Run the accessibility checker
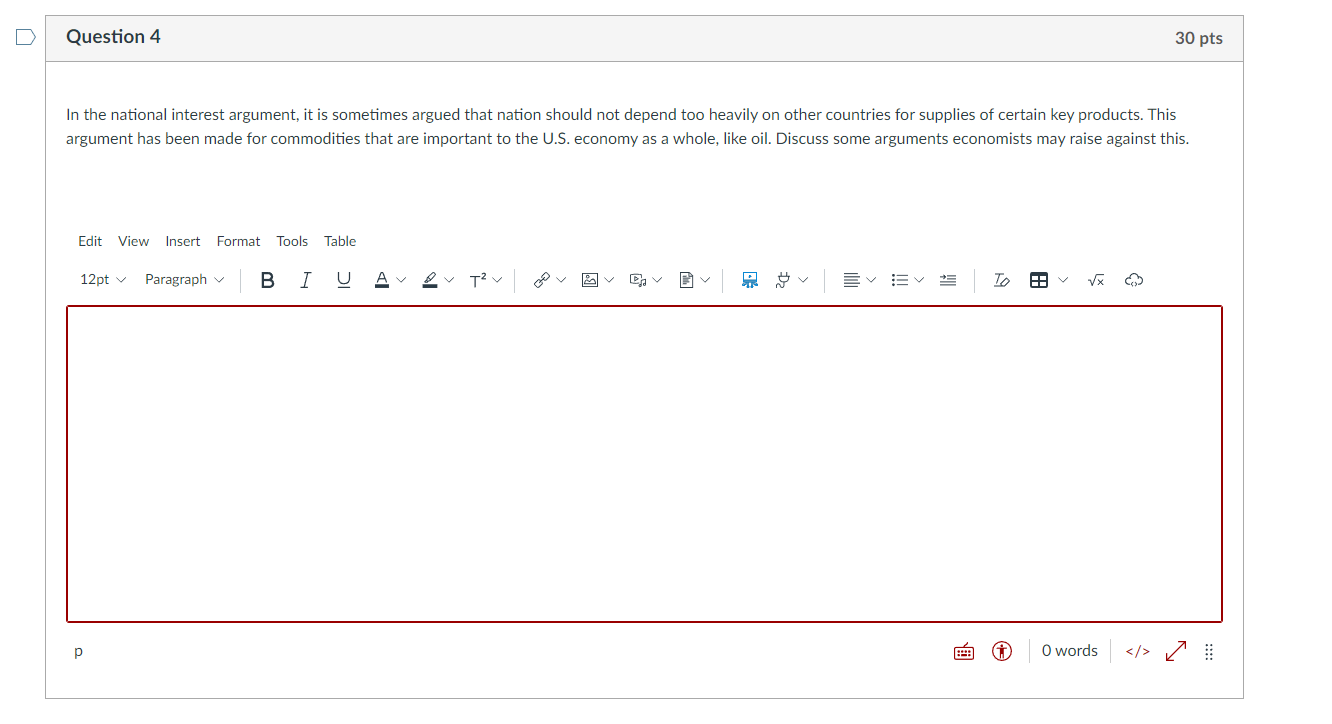This screenshot has height=724, width=1332. (1001, 651)
